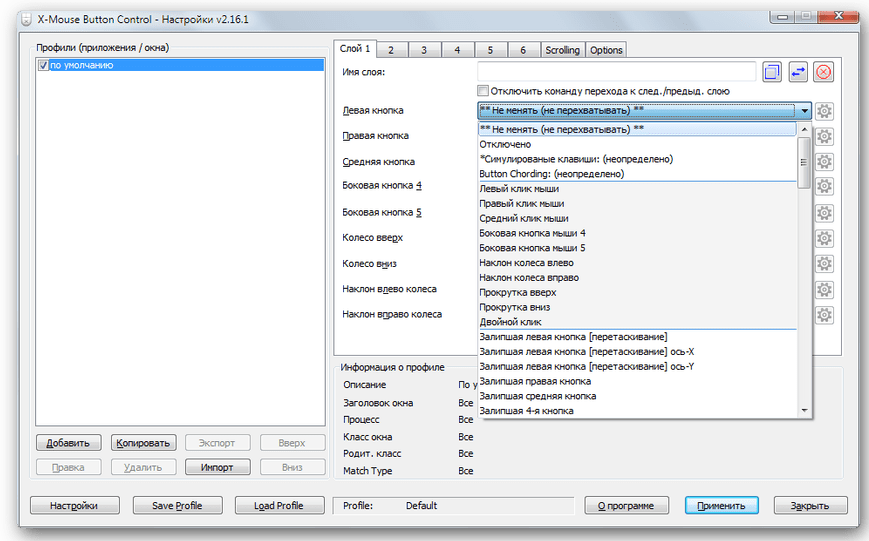Open gear settings for Боковая кнопка 5
Screen dimensions: 869x541
[x=824, y=213]
